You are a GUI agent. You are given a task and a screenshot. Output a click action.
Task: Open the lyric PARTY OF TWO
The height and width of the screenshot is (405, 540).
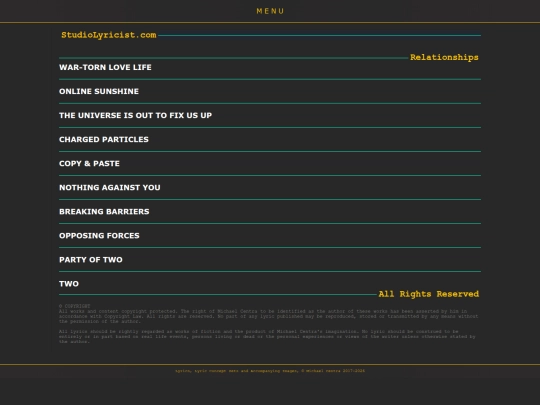point(91,260)
